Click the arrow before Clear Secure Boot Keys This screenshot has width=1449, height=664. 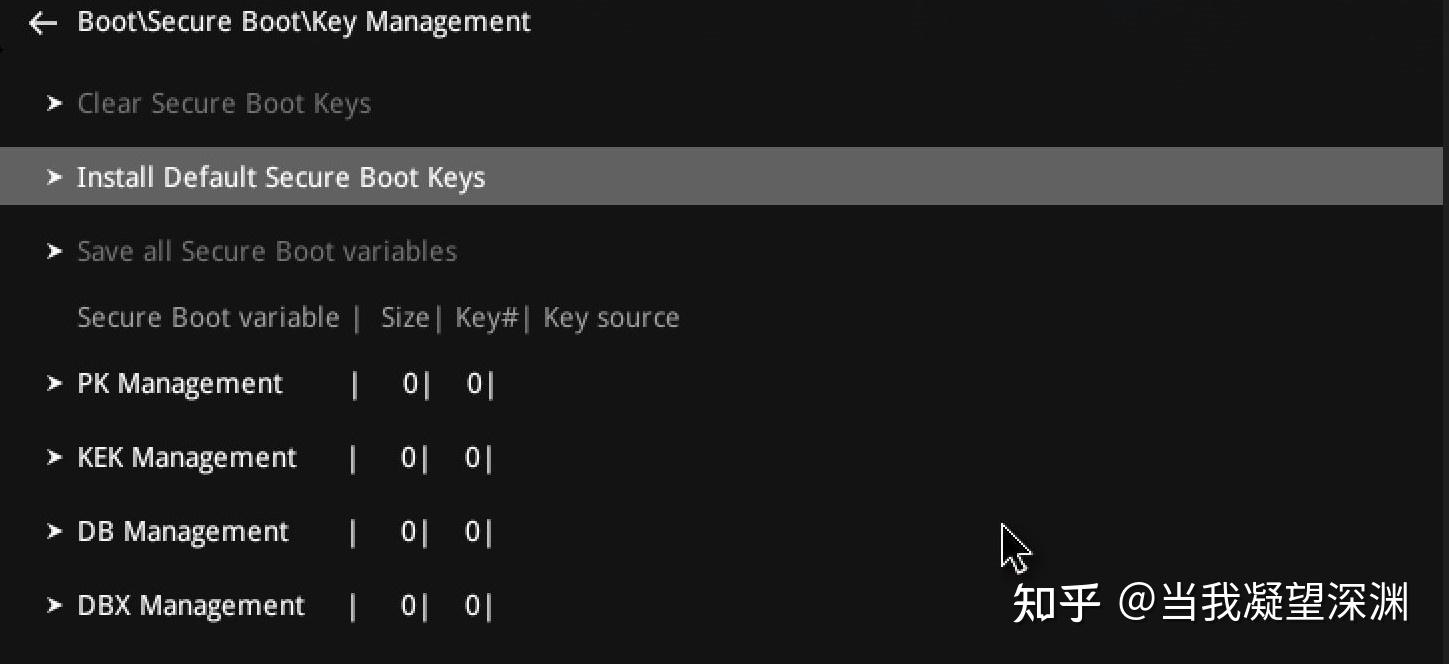(54, 103)
